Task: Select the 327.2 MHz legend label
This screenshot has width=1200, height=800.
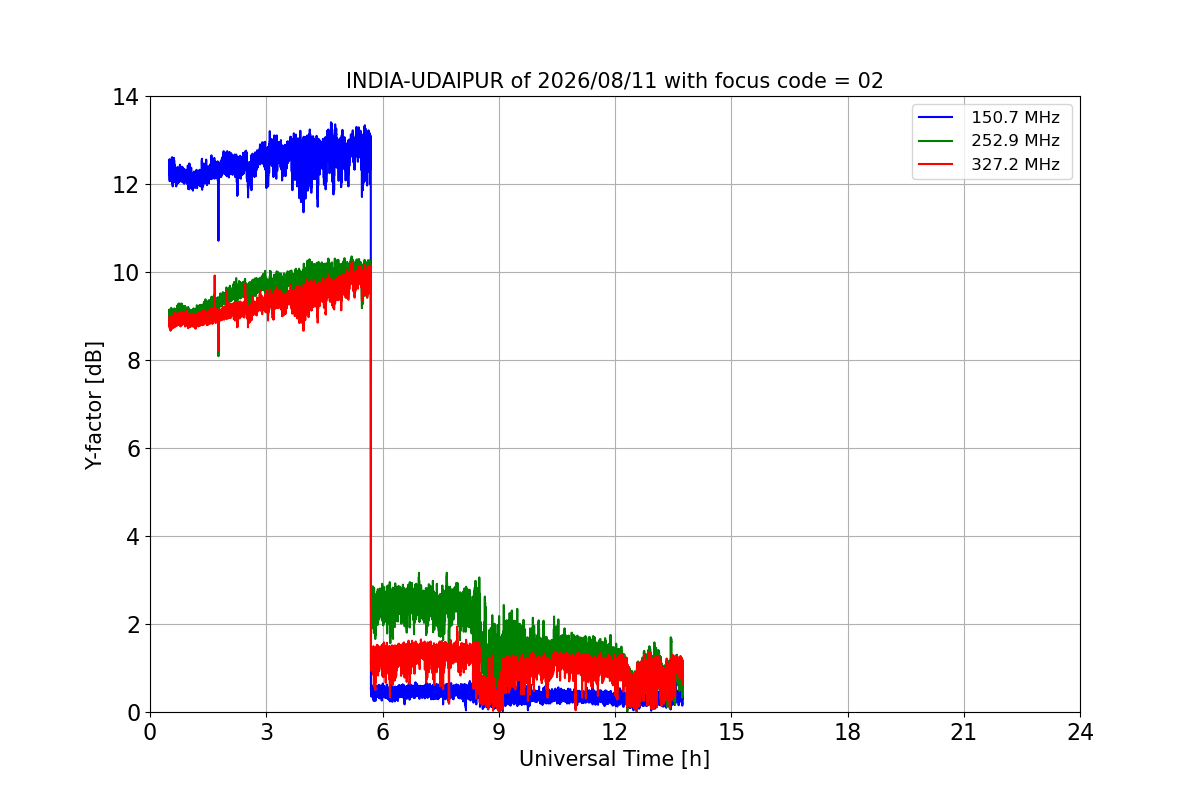Action: click(1015, 165)
